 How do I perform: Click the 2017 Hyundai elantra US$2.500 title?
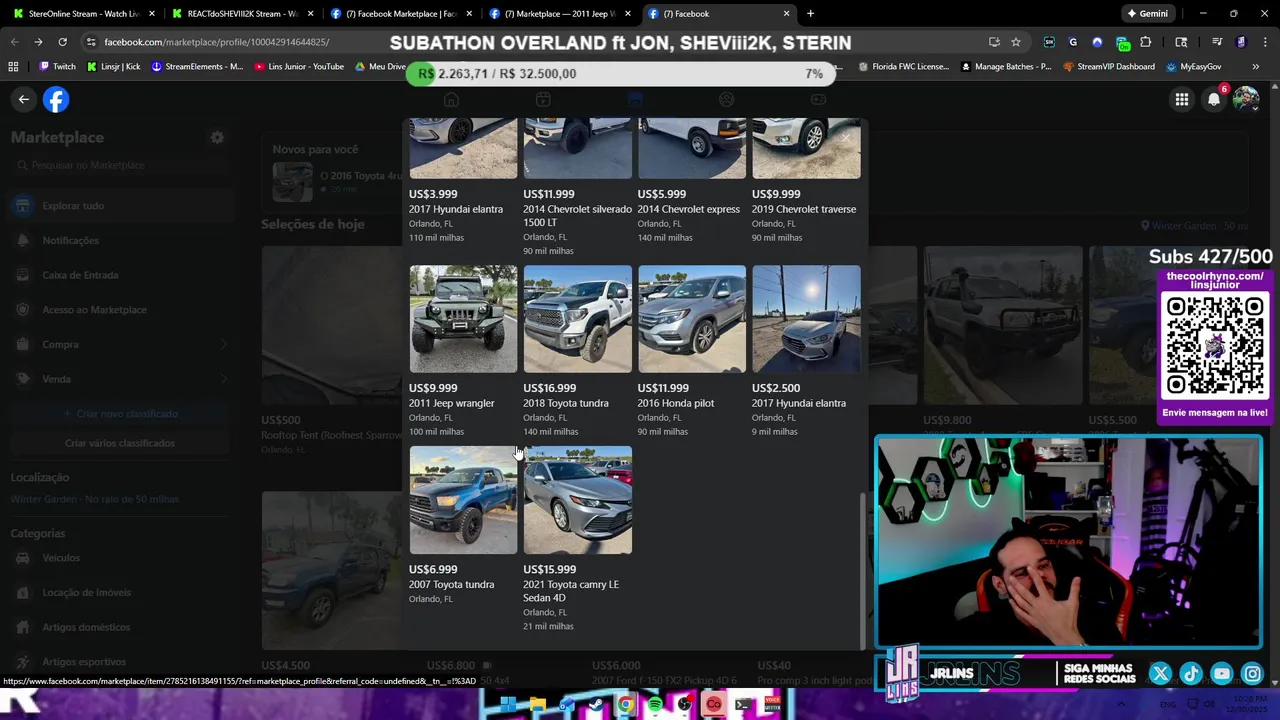tap(799, 403)
